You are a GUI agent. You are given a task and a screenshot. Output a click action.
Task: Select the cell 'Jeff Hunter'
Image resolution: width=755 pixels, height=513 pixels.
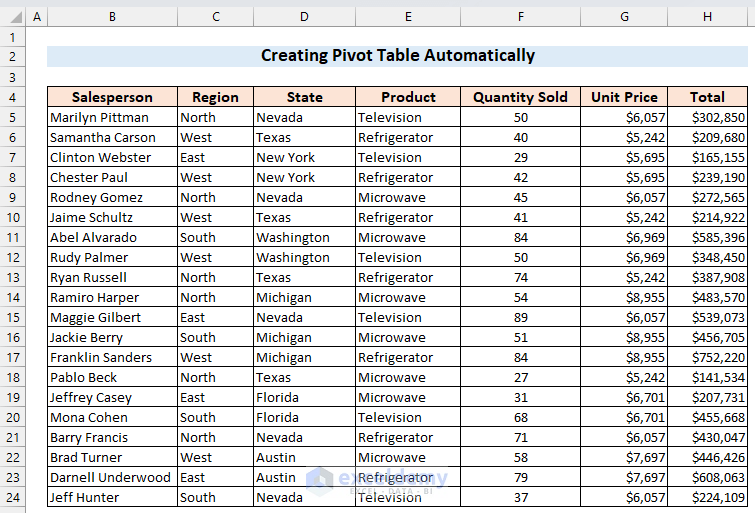[x=112, y=497]
